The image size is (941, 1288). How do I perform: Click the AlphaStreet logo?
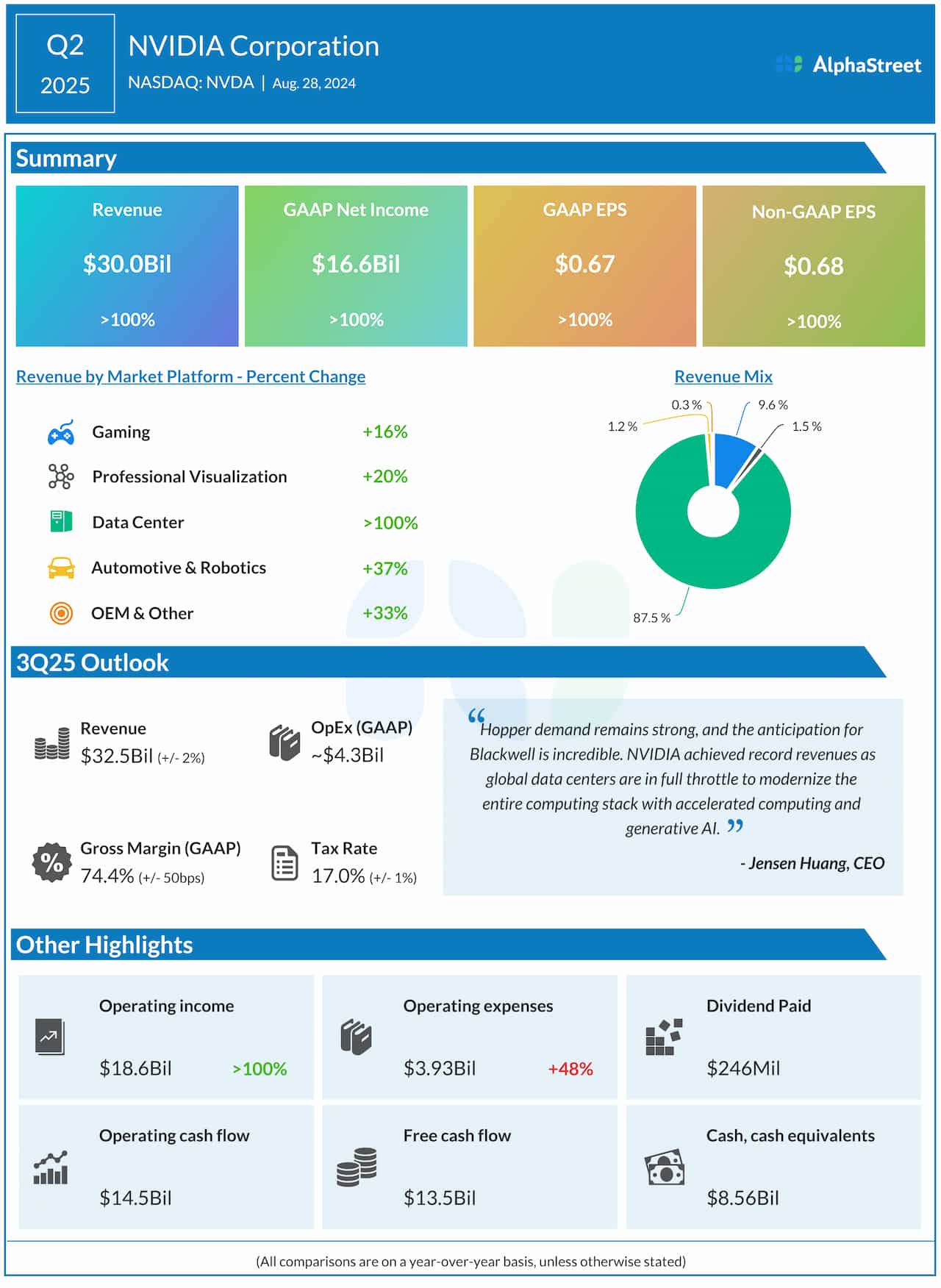(848, 65)
